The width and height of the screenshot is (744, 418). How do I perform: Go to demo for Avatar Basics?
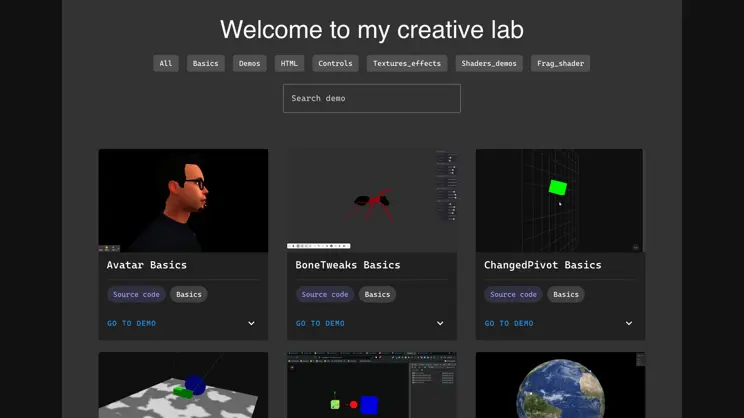tap(131, 323)
